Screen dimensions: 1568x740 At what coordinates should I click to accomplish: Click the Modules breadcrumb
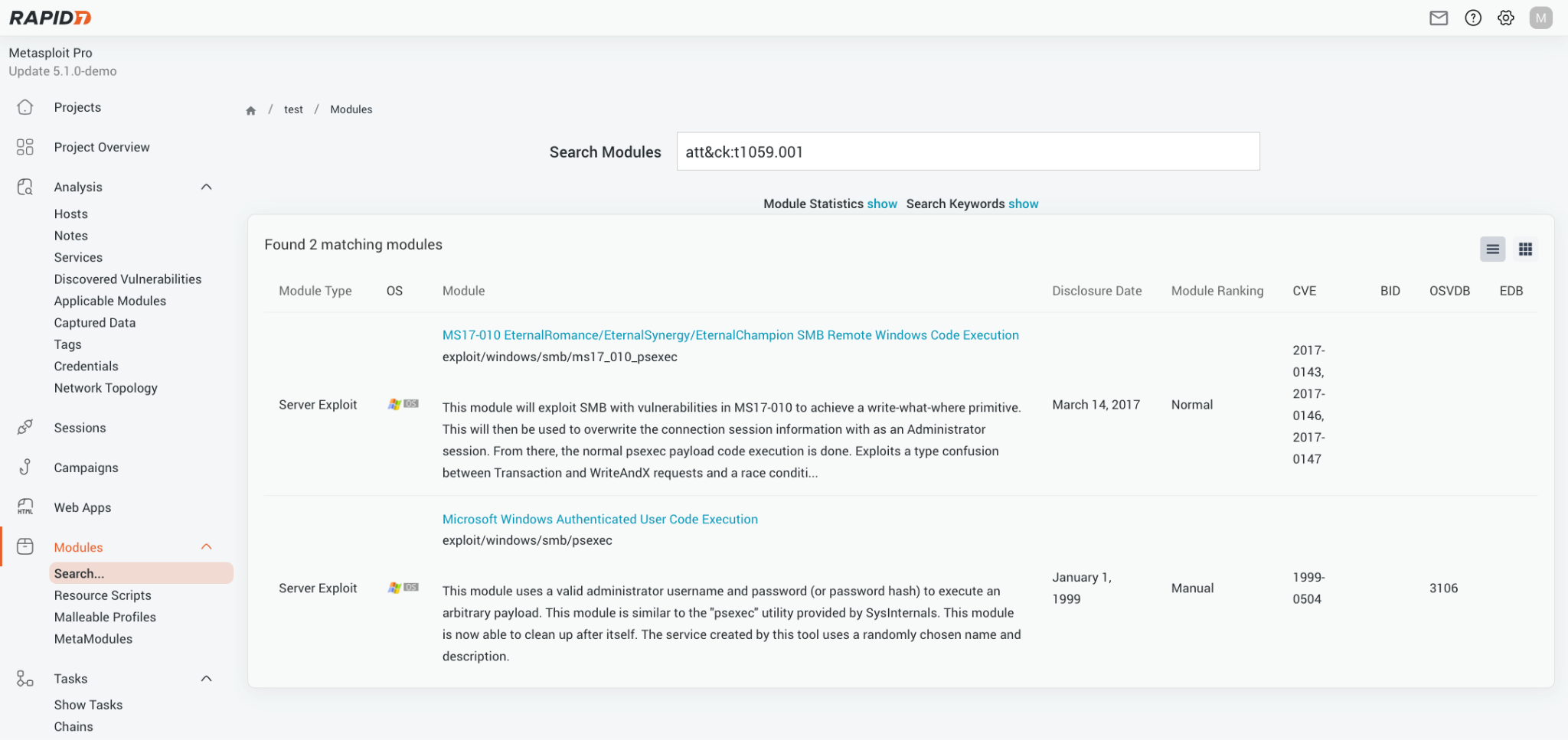point(351,109)
